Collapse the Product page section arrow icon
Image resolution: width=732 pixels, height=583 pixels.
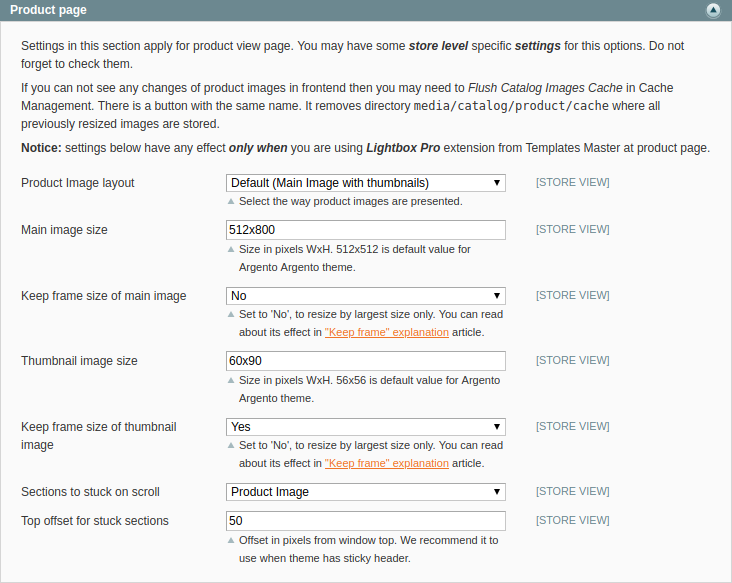click(713, 10)
